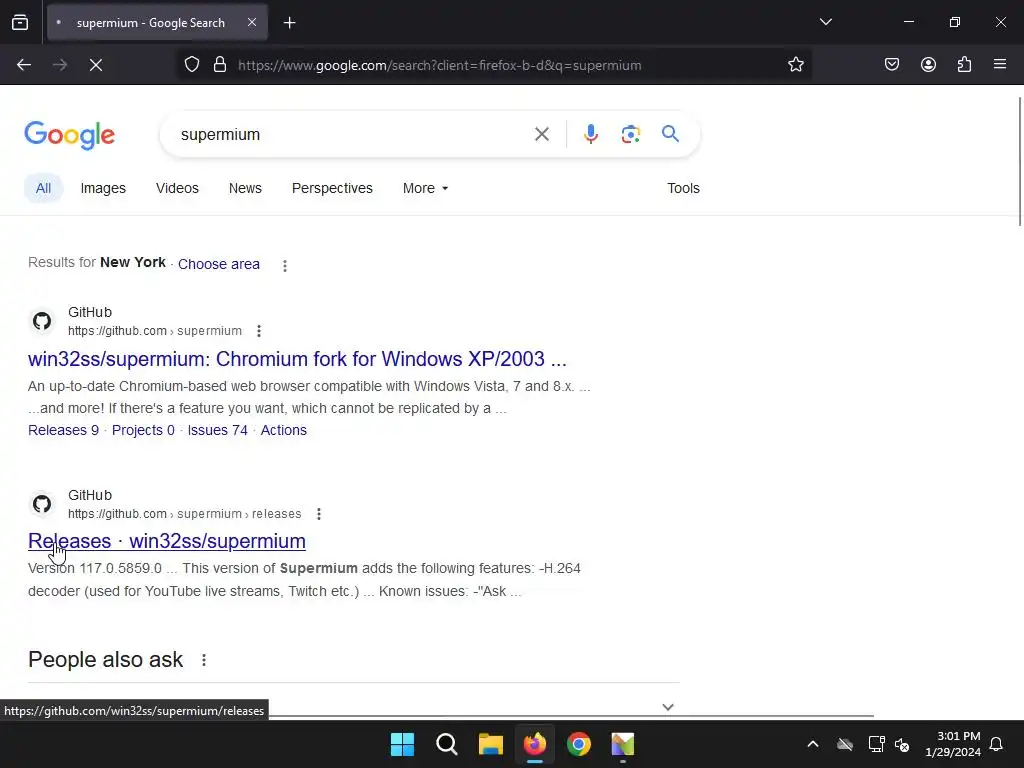Bookmark this page with star icon
The height and width of the screenshot is (768, 1024).
coord(795,65)
